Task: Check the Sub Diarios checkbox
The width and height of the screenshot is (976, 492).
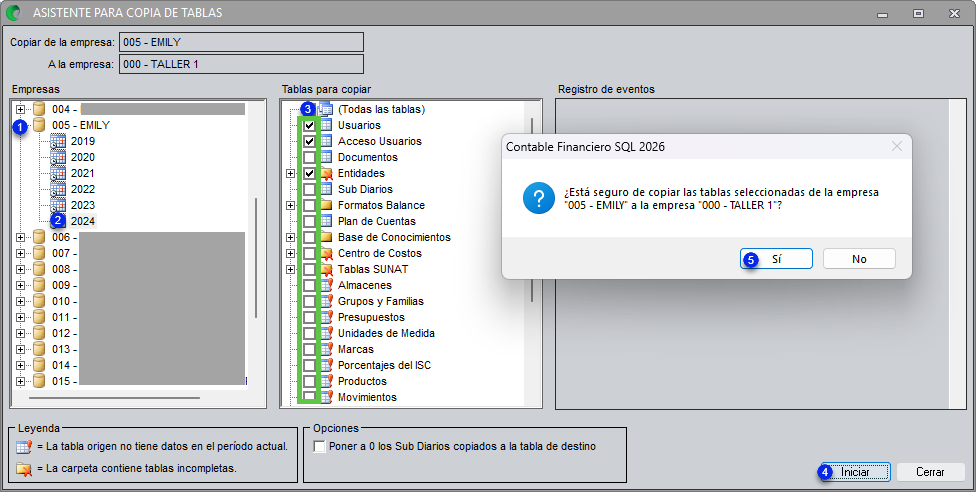Action: 309,189
